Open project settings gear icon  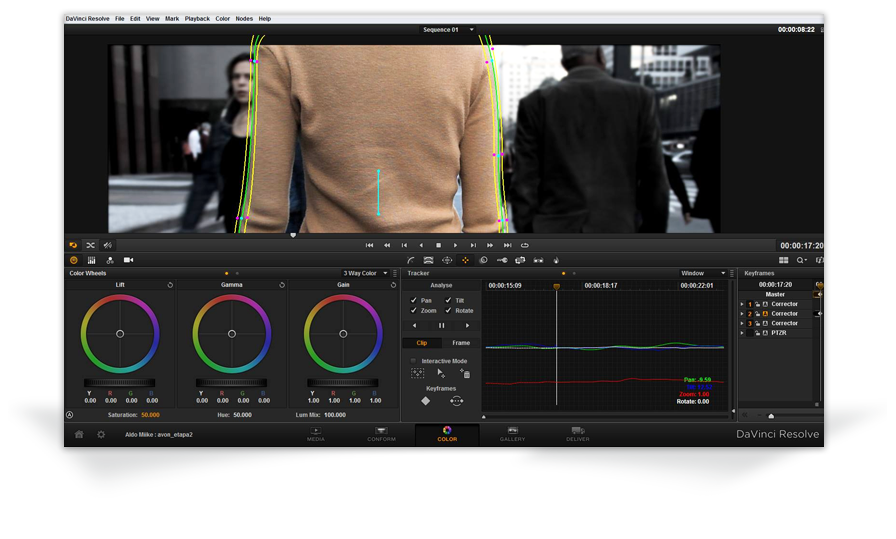(101, 435)
